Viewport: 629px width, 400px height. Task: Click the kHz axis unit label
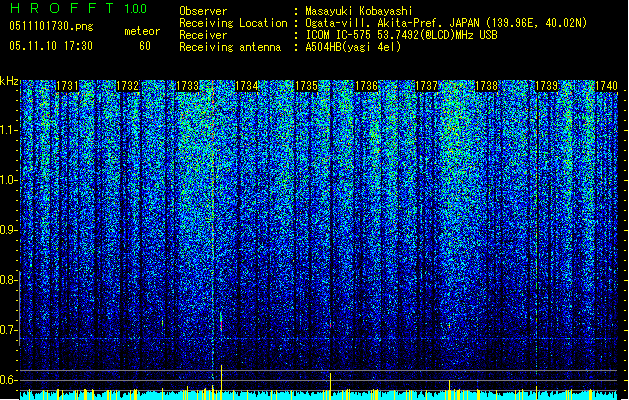9,81
